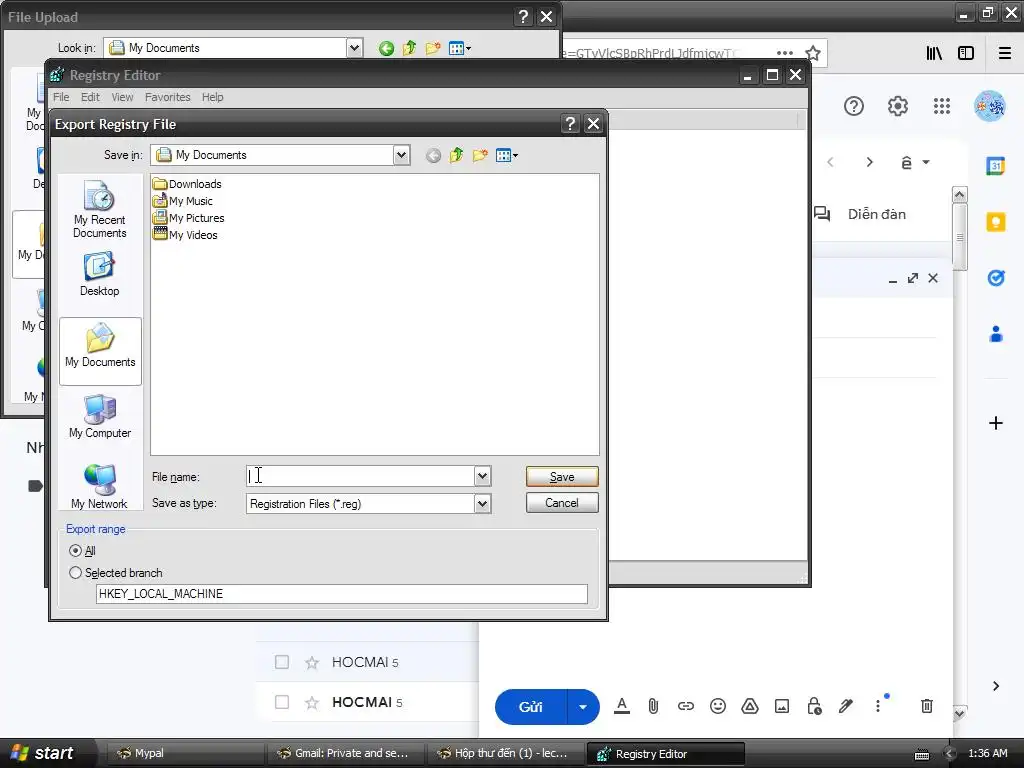Viewport: 1024px width, 768px height.
Task: Open Registry Editor Help menu
Action: 212,97
